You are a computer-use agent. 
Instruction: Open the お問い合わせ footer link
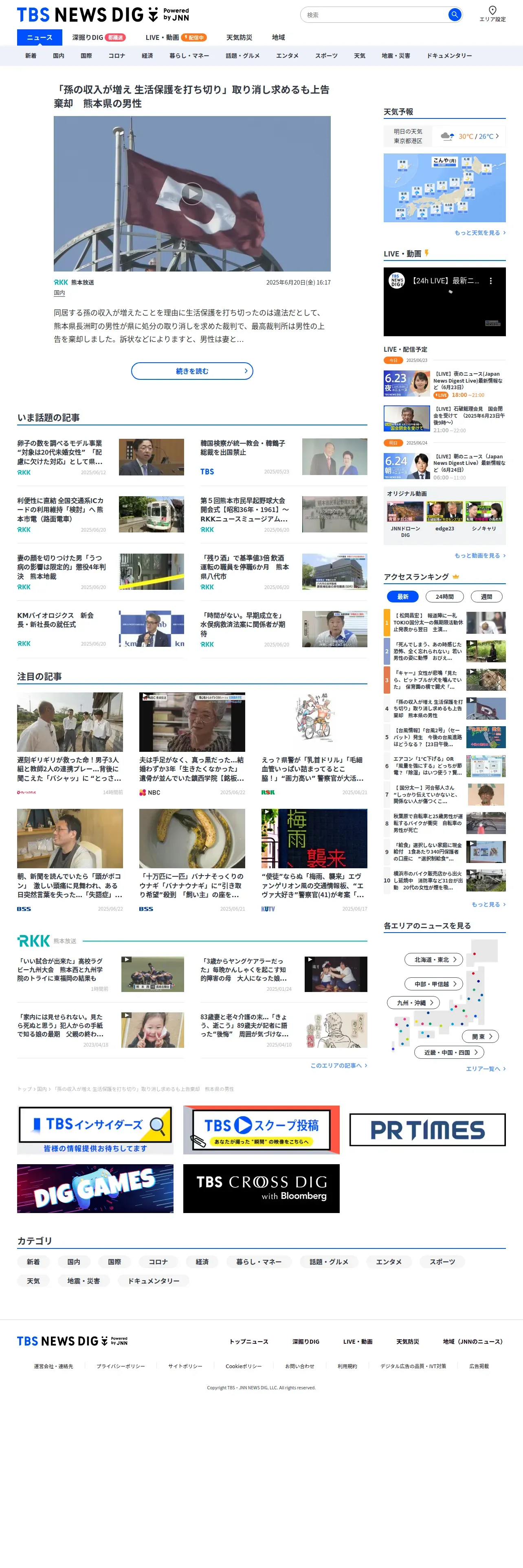[x=299, y=1366]
